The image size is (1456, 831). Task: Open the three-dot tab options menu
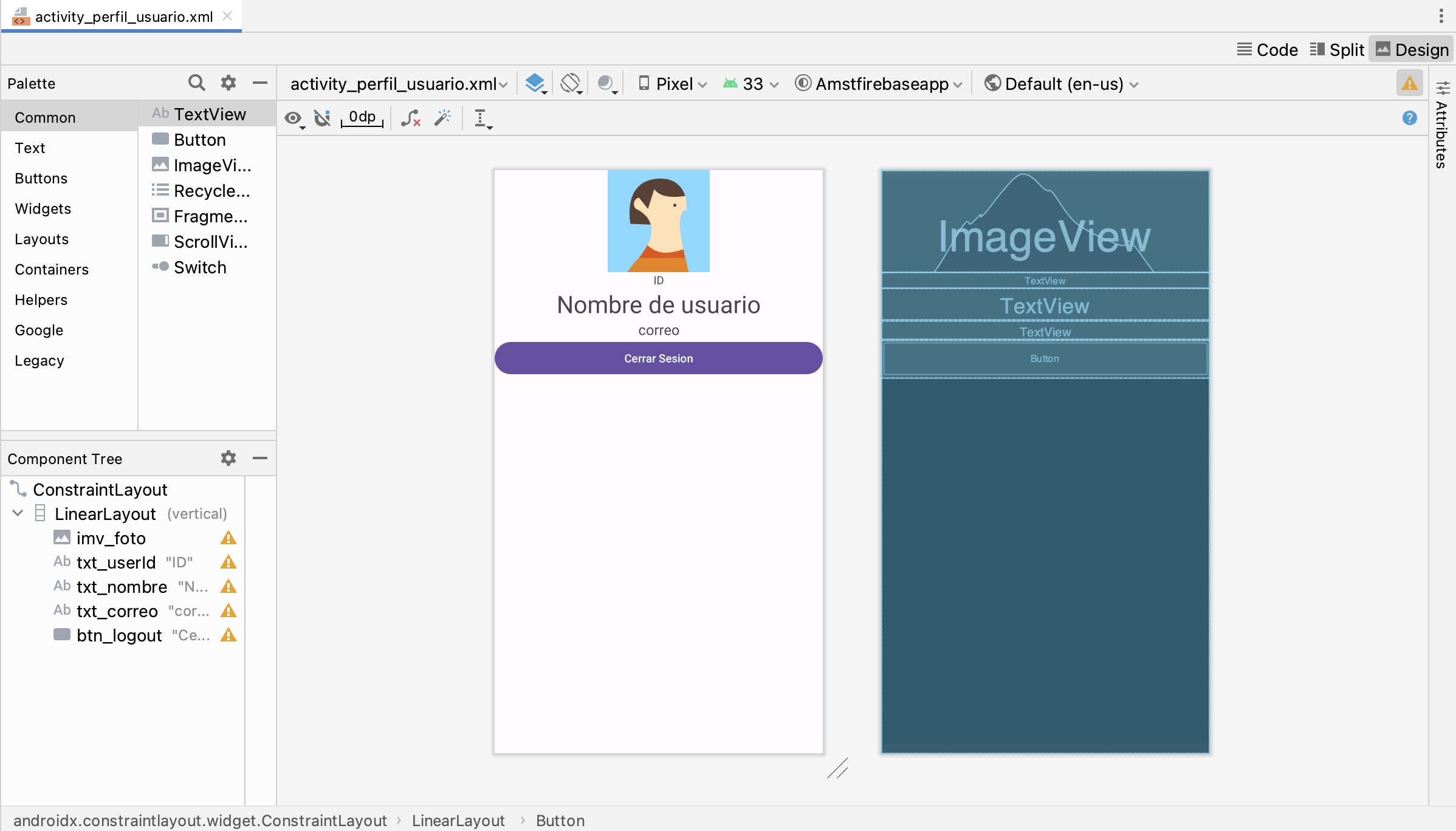(1441, 16)
